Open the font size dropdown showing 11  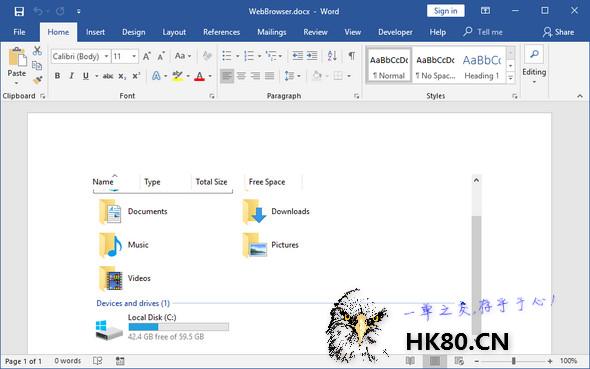coord(134,56)
